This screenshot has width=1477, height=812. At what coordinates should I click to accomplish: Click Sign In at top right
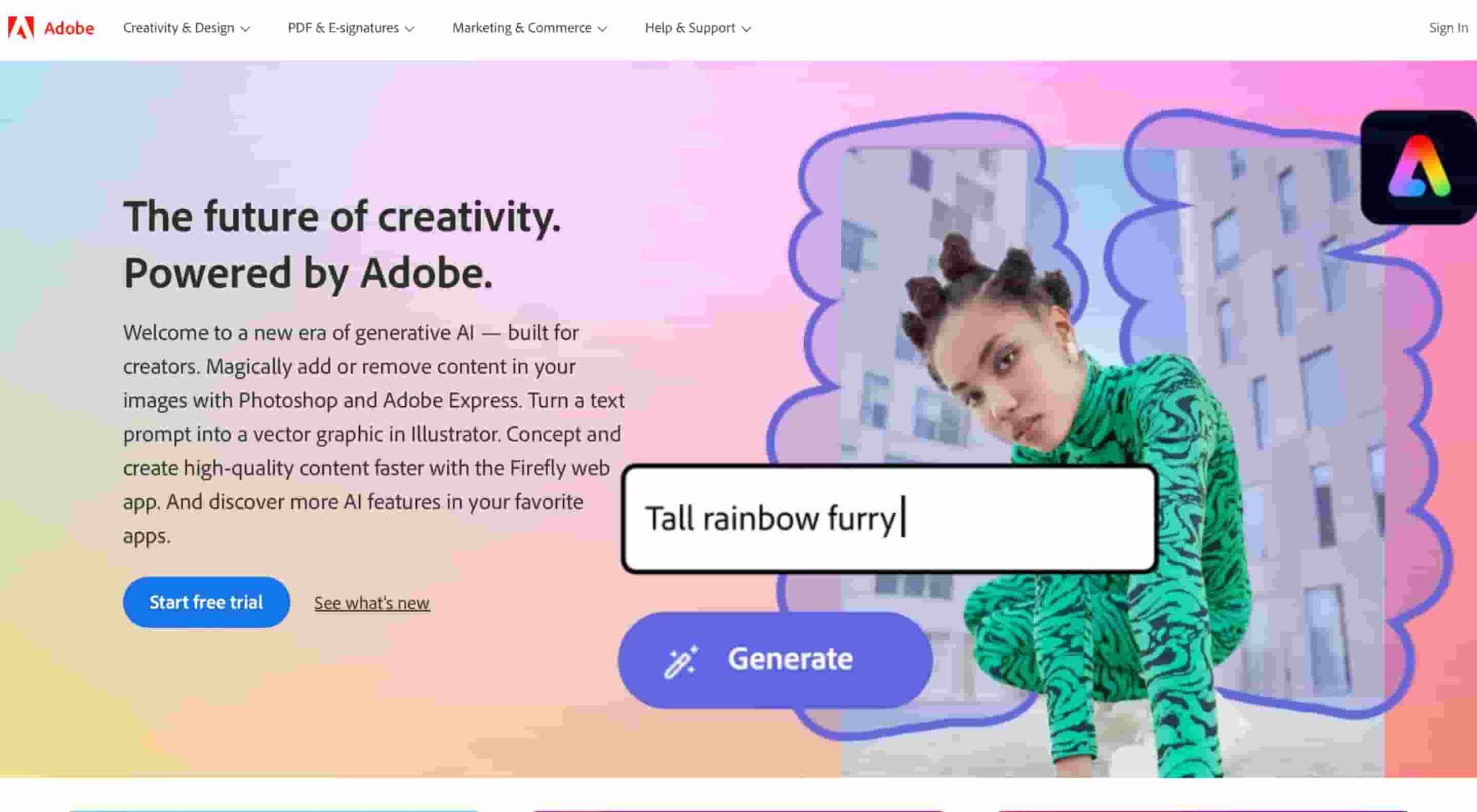coord(1447,27)
